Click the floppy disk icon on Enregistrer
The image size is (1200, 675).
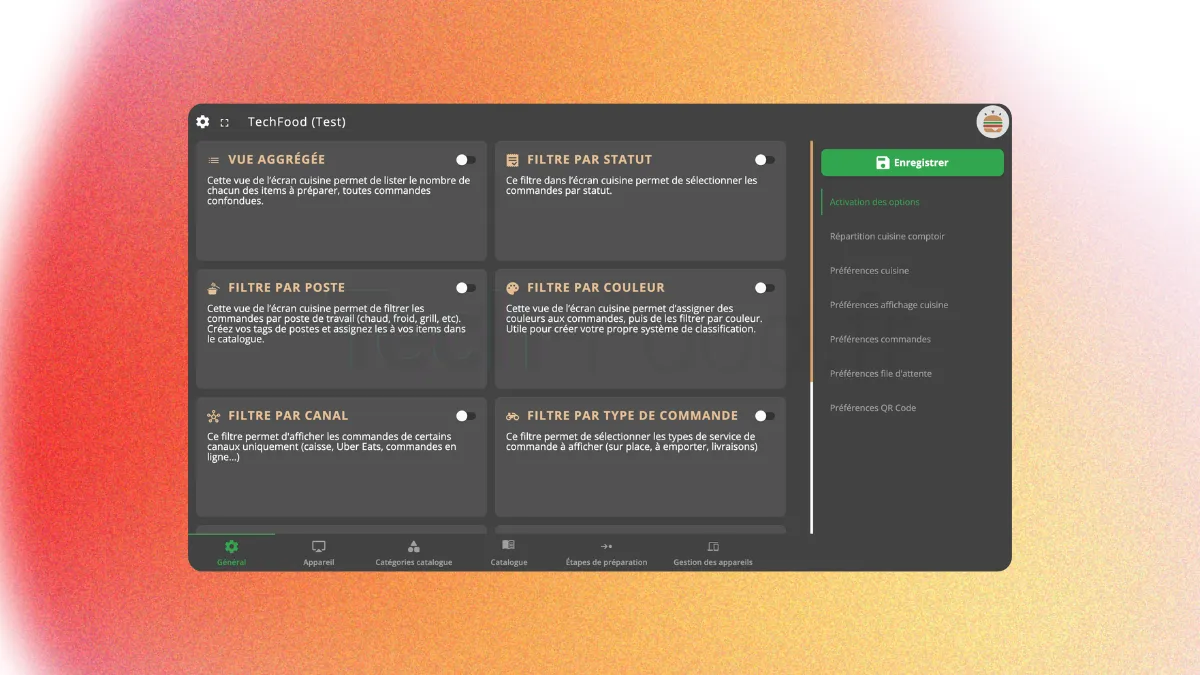[882, 163]
